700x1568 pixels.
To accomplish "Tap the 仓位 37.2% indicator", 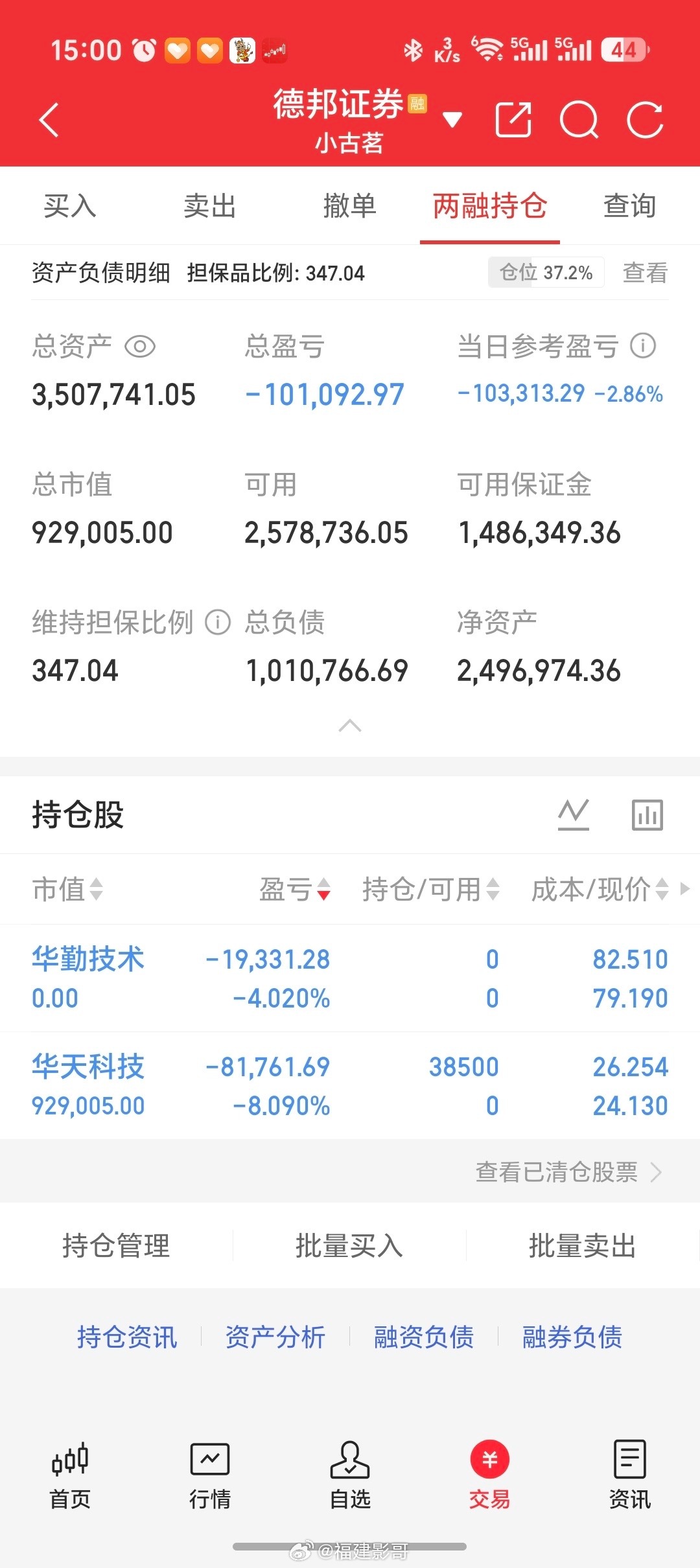I will pos(546,272).
